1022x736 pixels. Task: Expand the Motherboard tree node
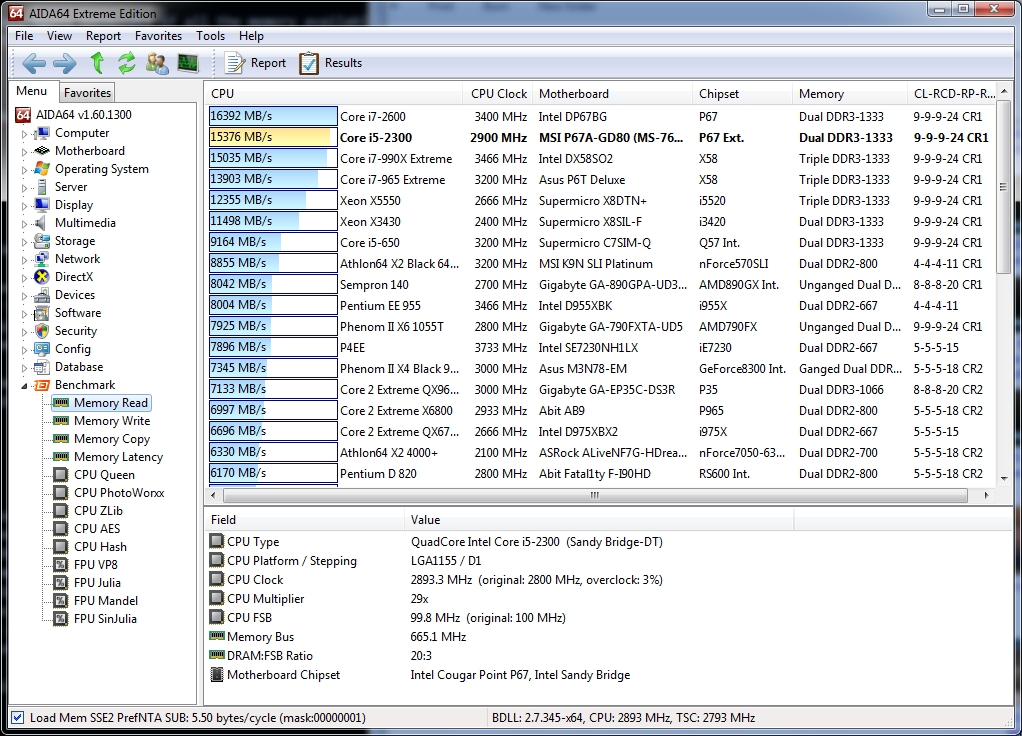click(x=25, y=152)
